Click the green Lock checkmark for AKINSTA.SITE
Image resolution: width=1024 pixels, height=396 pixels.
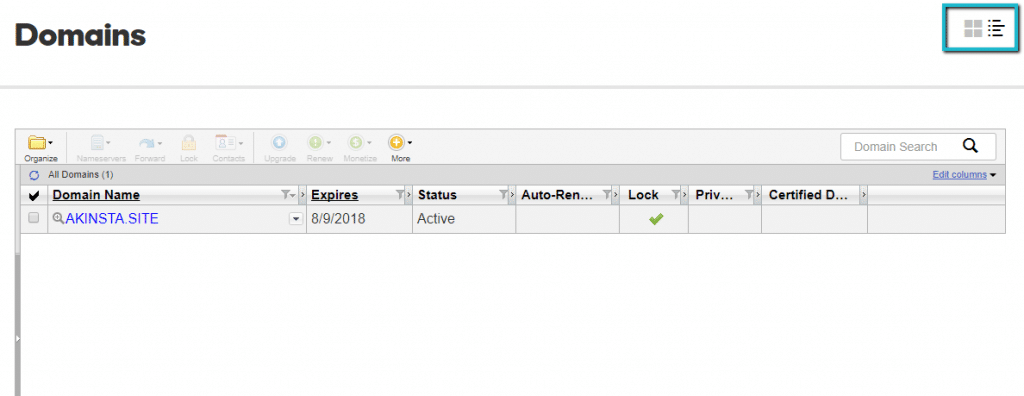[656, 220]
